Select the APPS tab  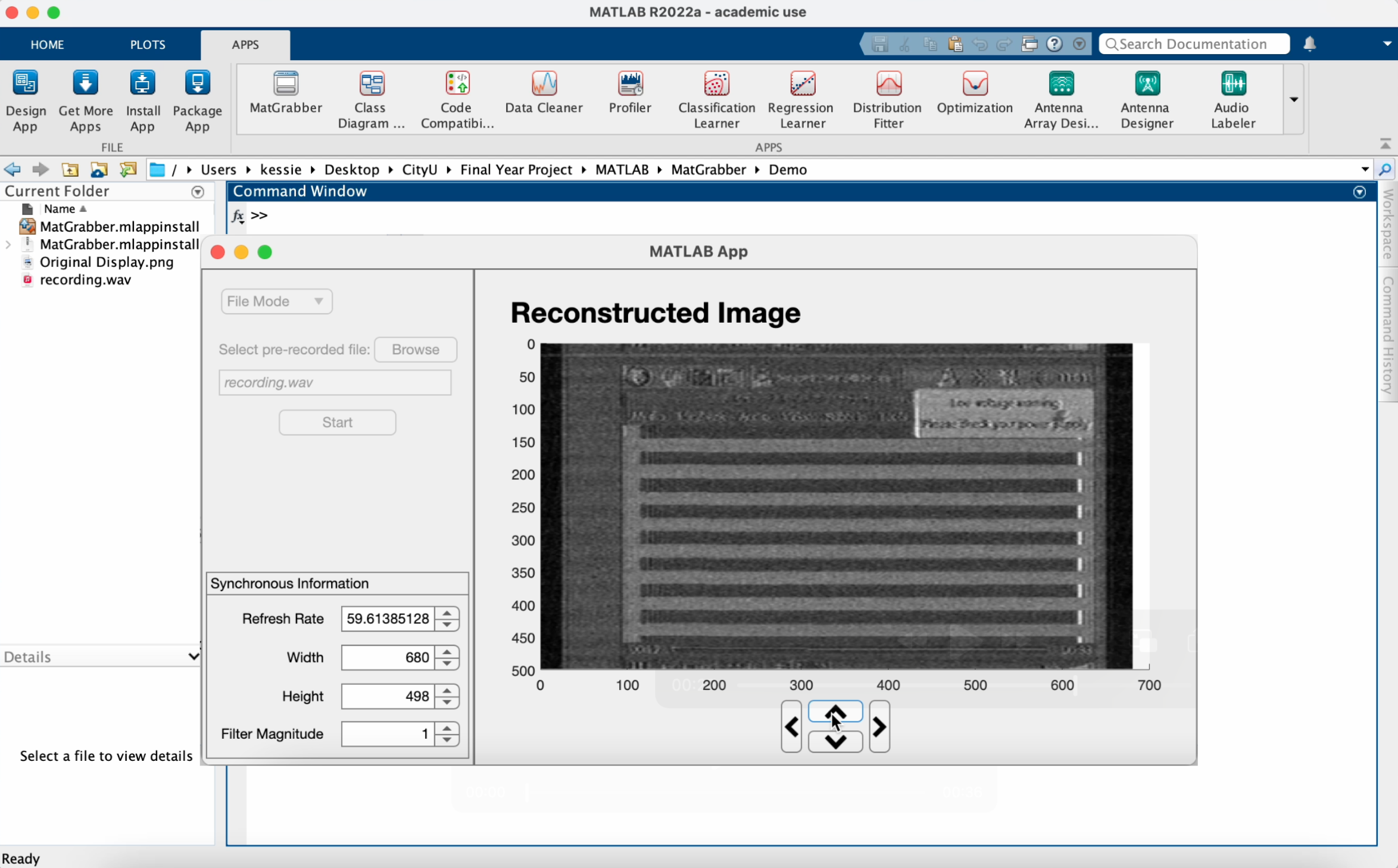point(245,45)
